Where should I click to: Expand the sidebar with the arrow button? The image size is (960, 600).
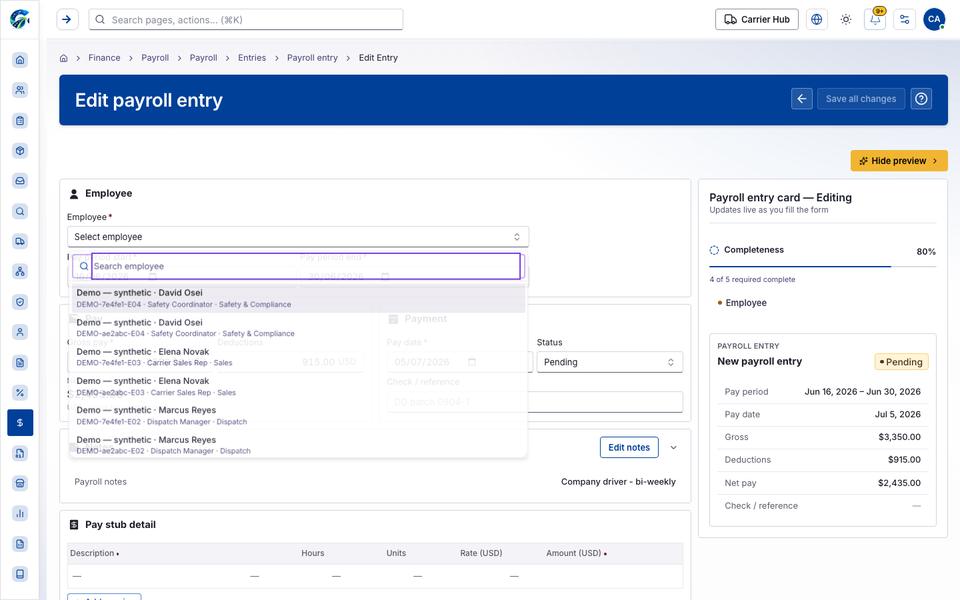click(67, 20)
